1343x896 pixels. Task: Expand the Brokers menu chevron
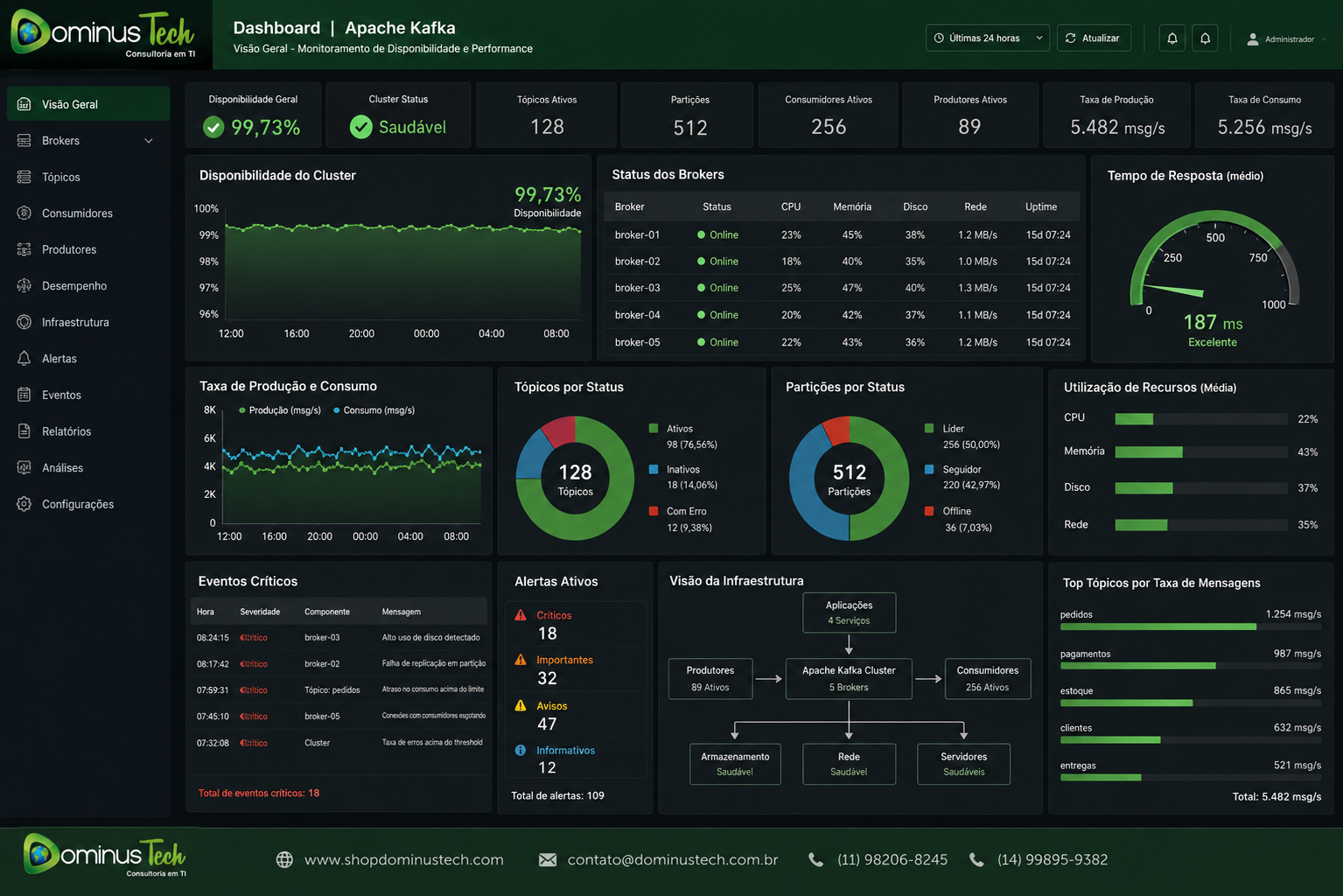149,141
